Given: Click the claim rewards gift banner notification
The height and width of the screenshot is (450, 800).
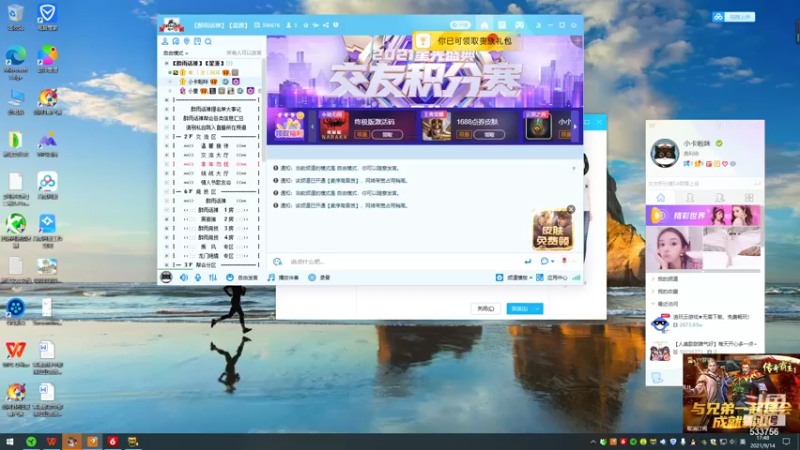Looking at the screenshot, I should point(467,41).
